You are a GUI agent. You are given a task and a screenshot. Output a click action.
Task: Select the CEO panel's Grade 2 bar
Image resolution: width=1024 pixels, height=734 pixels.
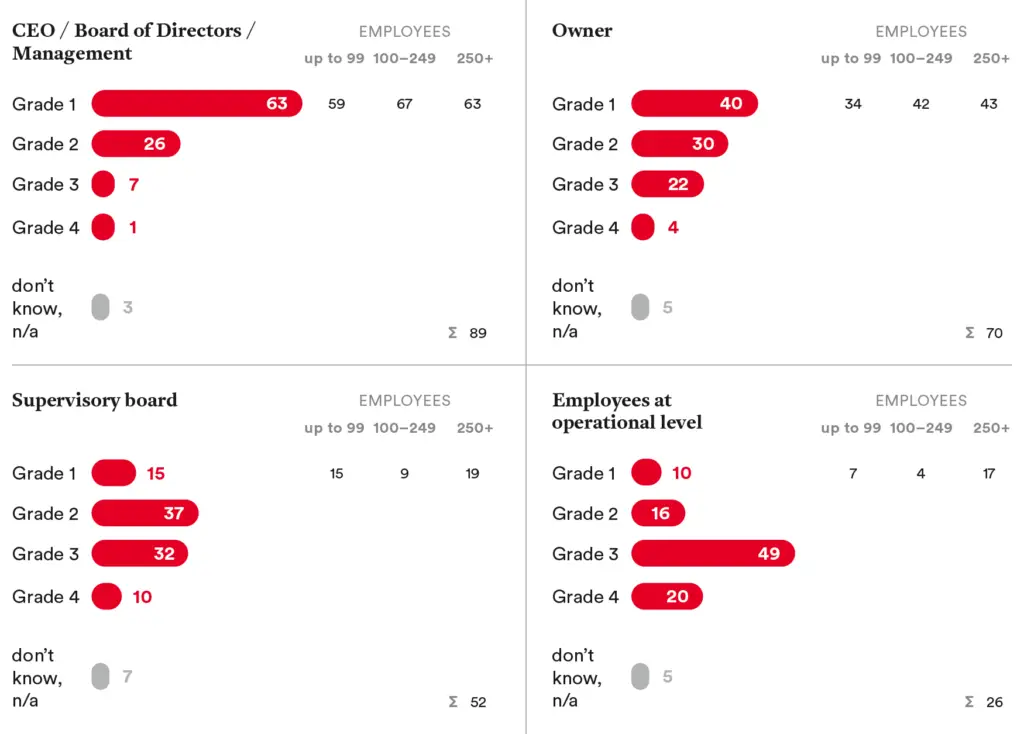pyautogui.click(x=136, y=144)
